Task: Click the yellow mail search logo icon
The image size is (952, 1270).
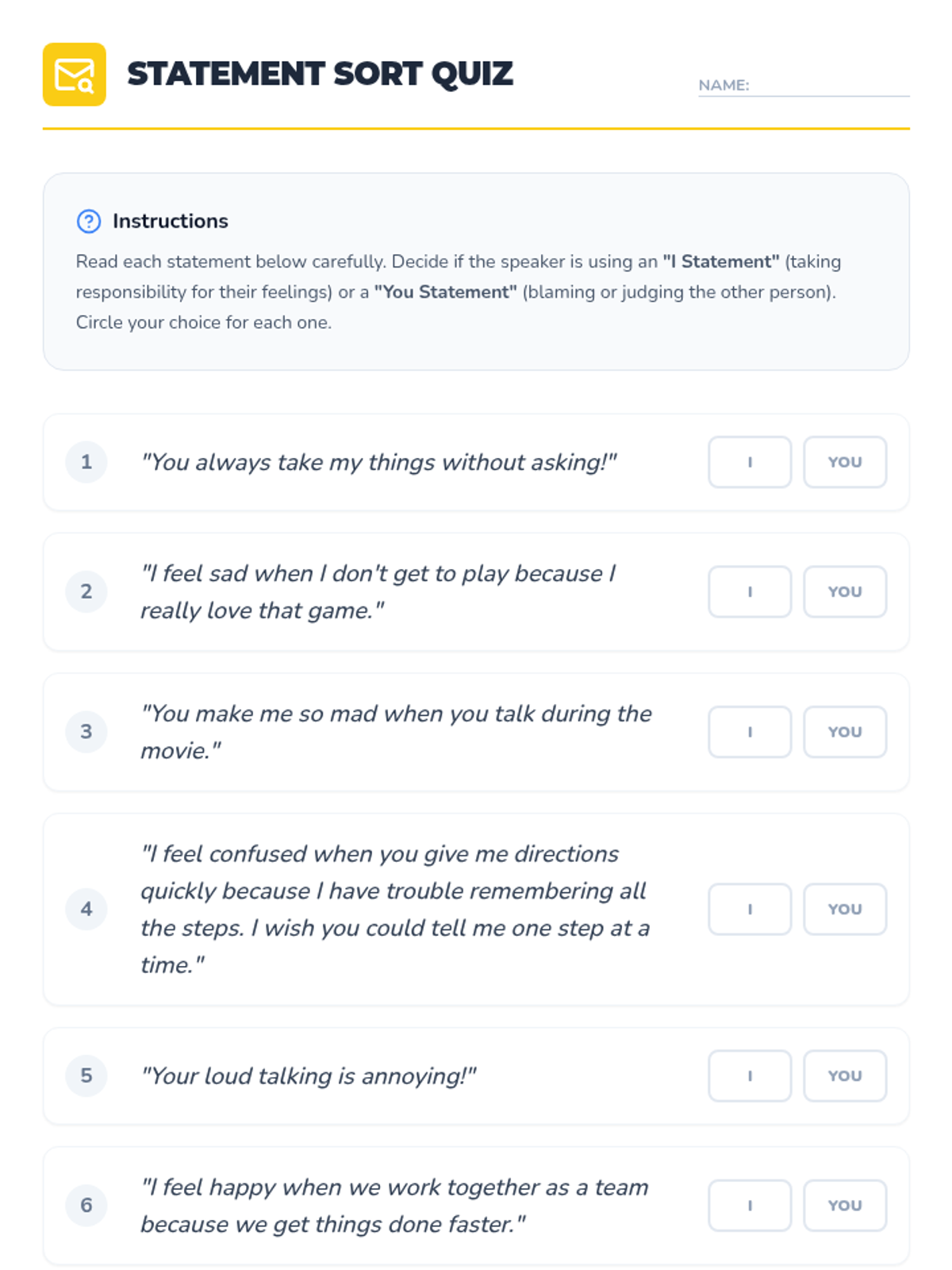Action: tap(75, 75)
